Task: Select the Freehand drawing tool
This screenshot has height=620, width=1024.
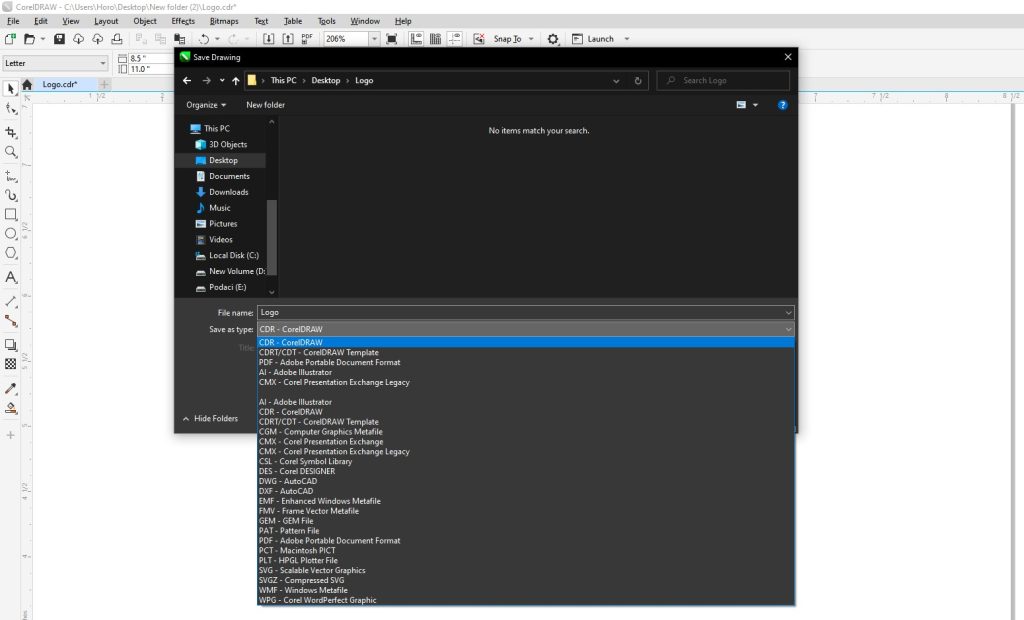Action: pyautogui.click(x=10, y=176)
